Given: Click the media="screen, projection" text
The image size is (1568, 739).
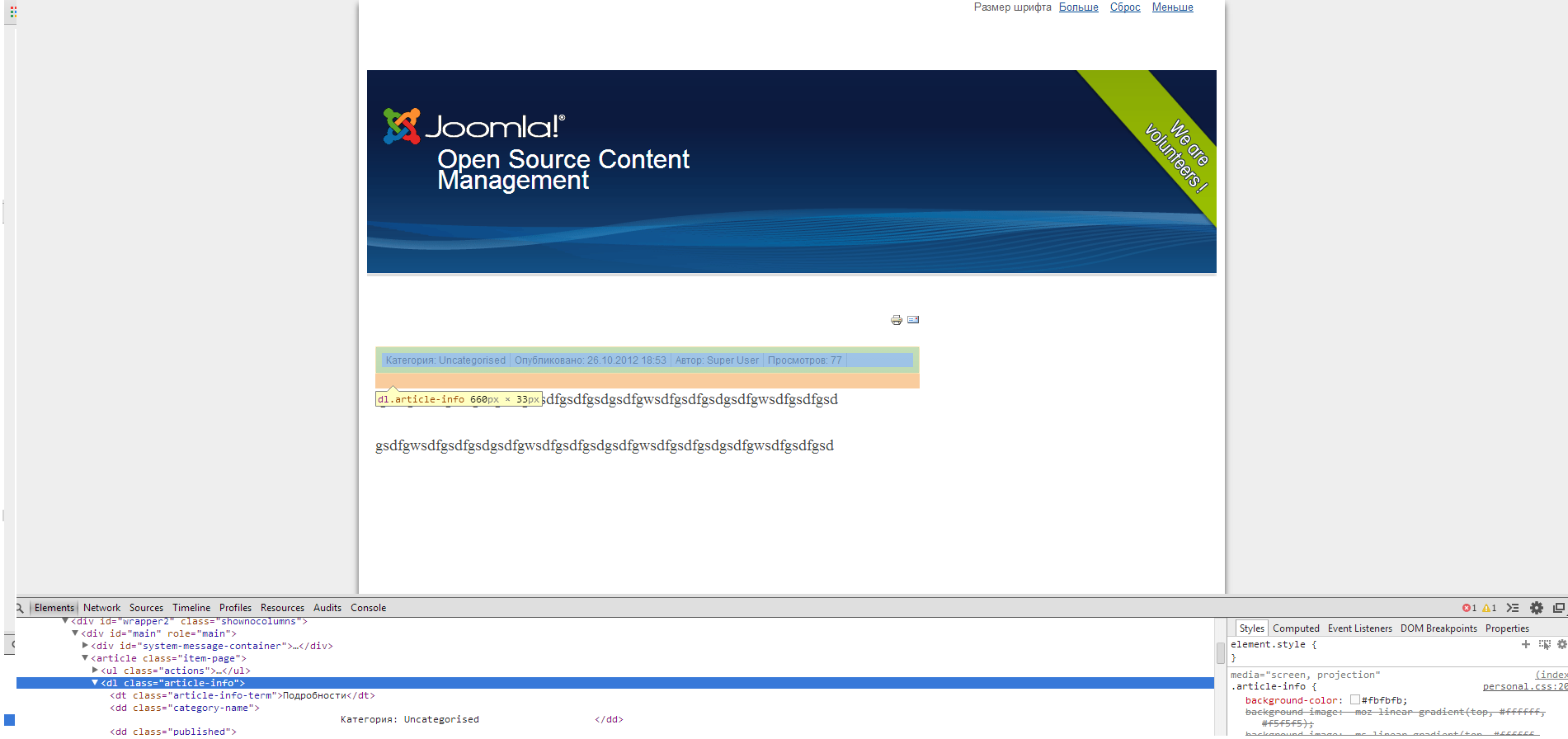Looking at the screenshot, I should (1306, 675).
